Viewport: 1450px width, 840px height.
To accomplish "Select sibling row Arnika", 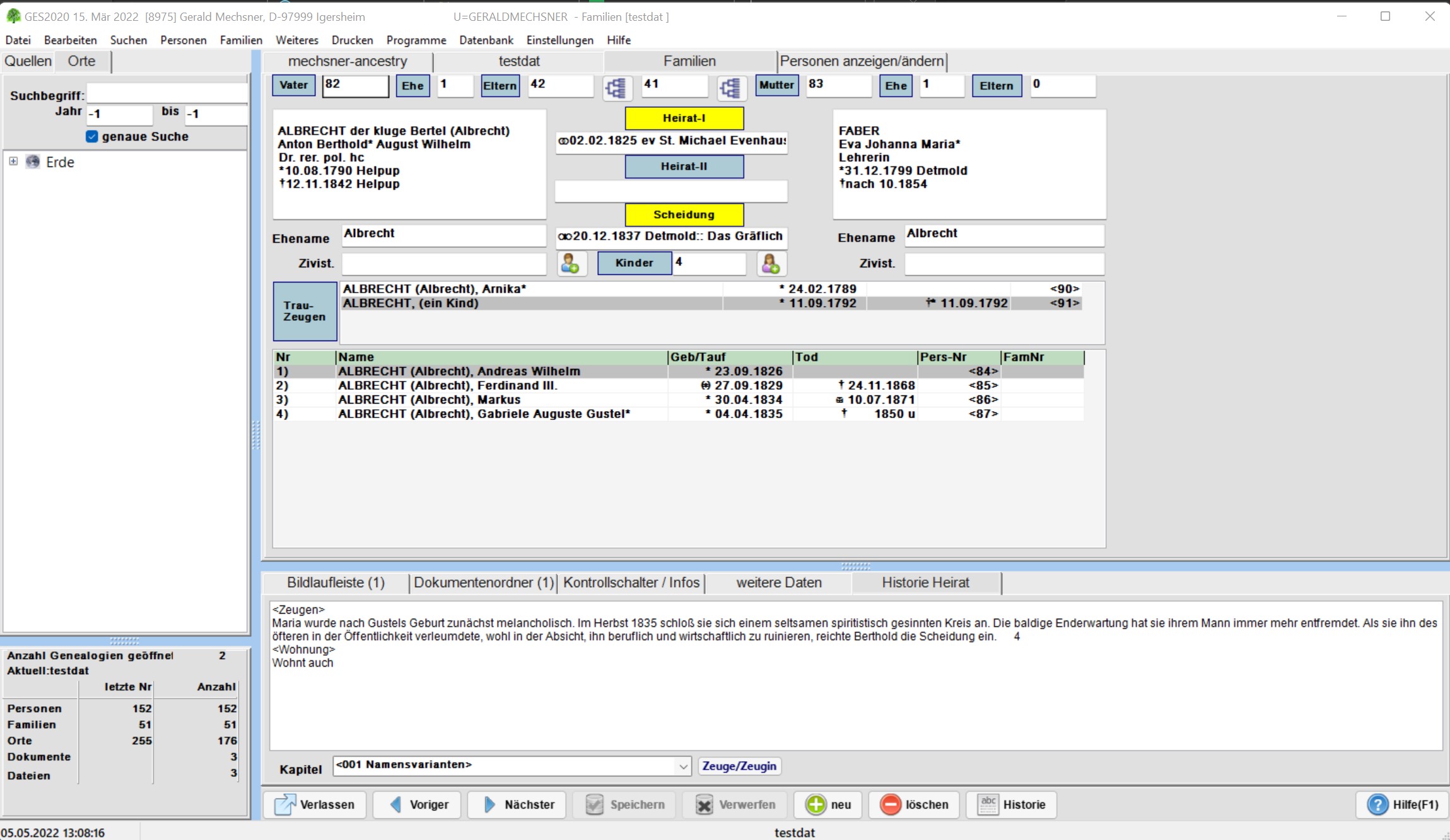I will pos(711,289).
